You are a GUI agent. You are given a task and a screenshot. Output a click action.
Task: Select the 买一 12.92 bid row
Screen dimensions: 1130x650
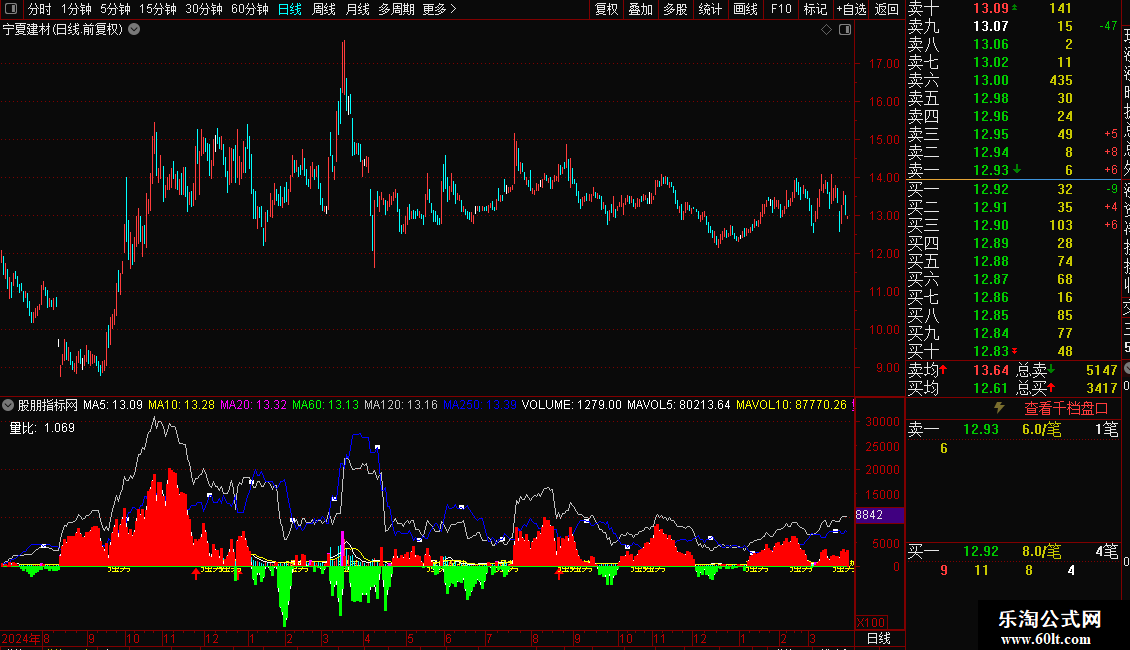coord(1013,189)
